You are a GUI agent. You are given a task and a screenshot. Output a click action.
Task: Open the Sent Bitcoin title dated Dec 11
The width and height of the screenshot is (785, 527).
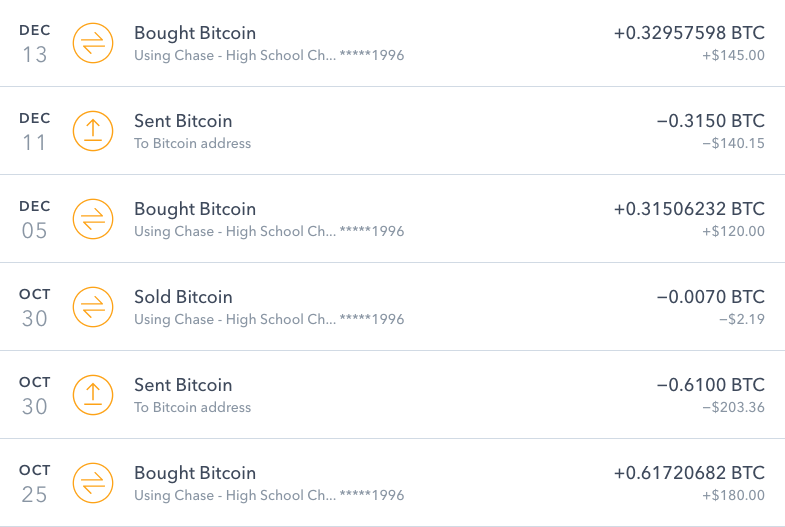tap(183, 121)
